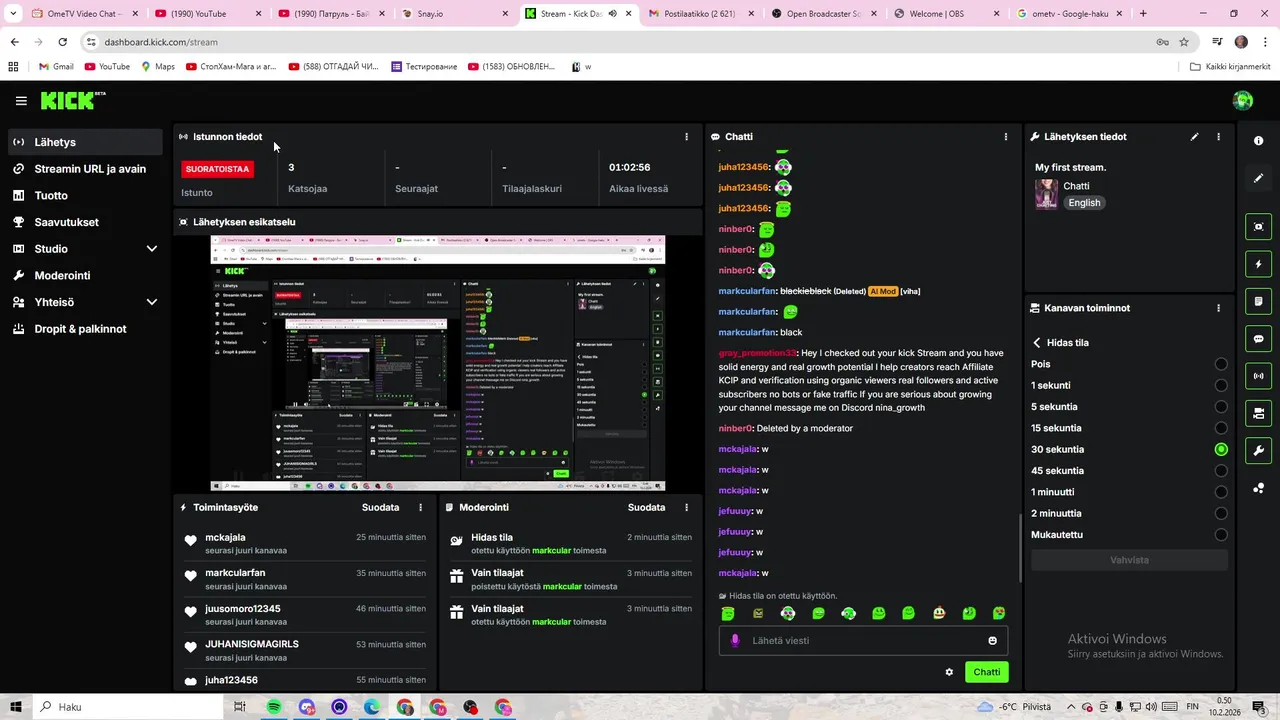Toggle the chat bubble widget in the right rail

tap(1259, 339)
